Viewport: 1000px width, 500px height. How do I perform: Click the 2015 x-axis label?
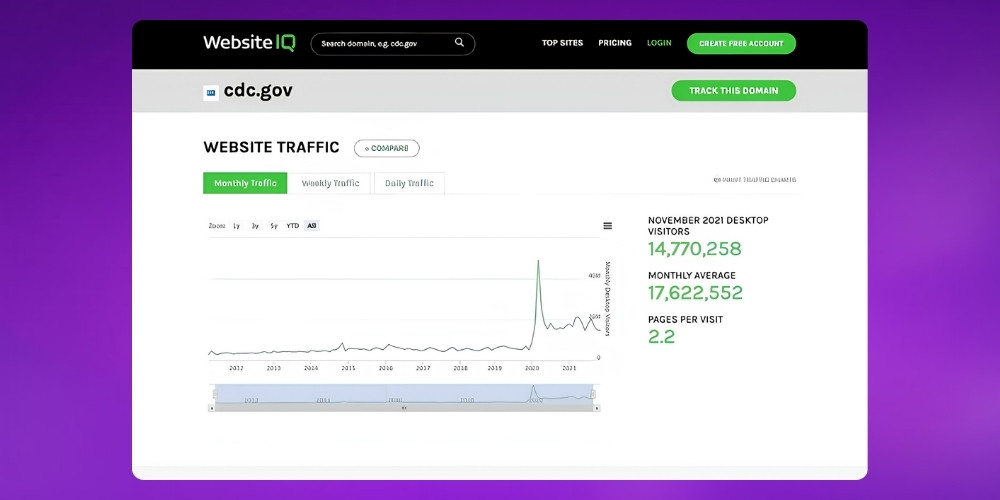coord(348,368)
